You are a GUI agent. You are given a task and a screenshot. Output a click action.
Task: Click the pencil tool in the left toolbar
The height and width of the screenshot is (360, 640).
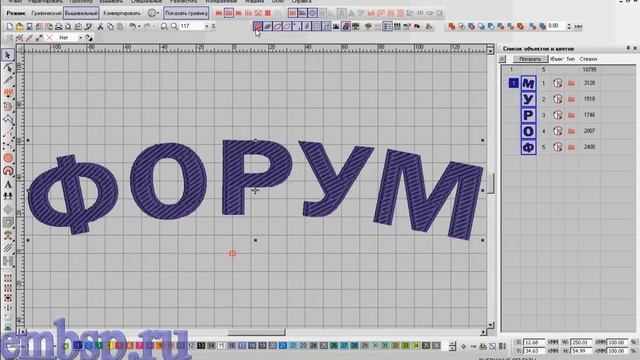(x=8, y=80)
